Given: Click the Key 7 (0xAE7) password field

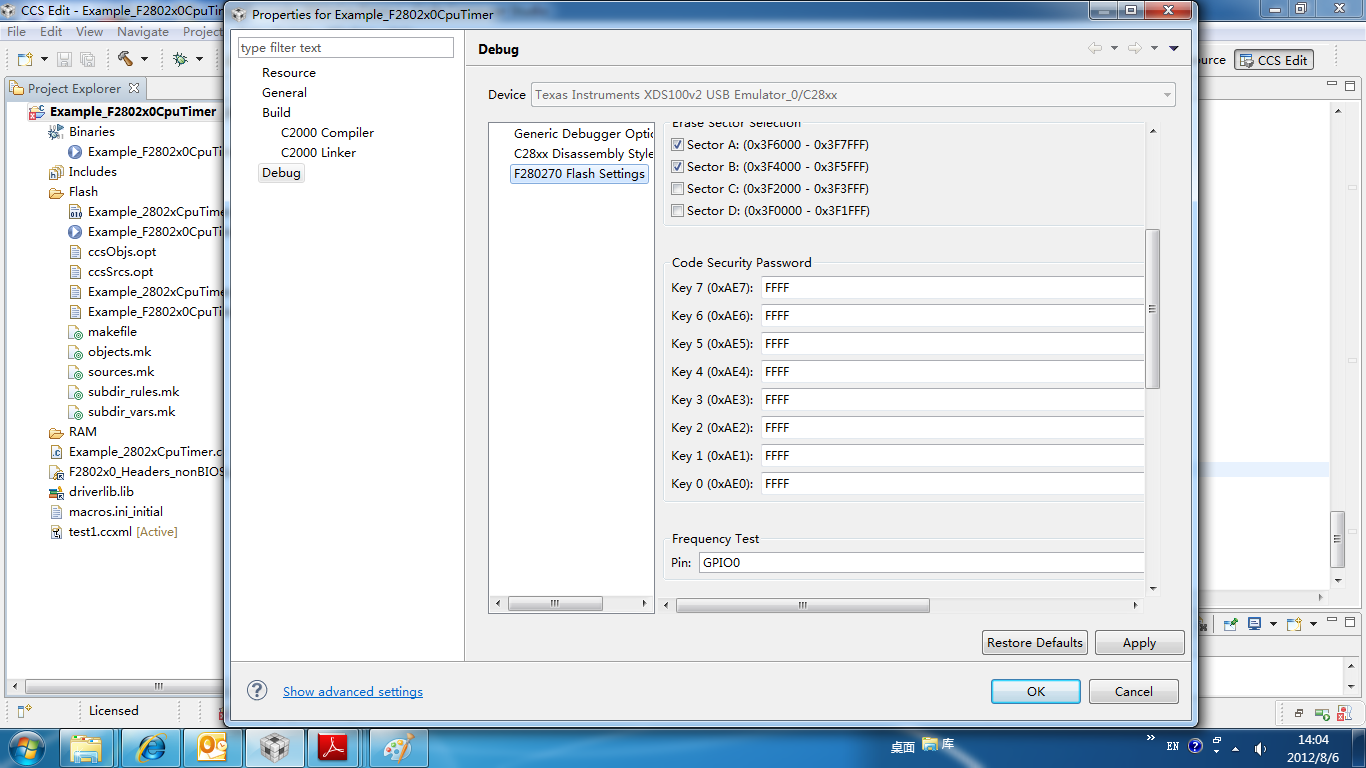Looking at the screenshot, I should click(x=953, y=288).
